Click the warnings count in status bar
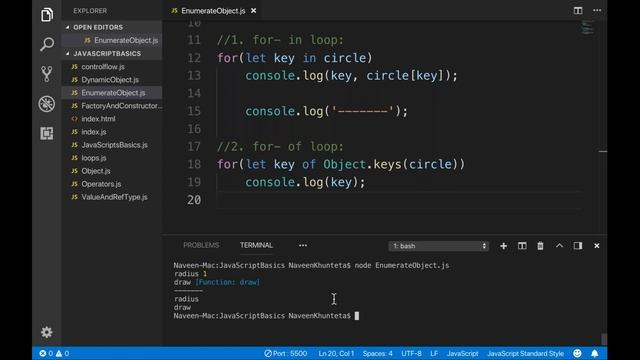 pyautogui.click(x=62, y=353)
